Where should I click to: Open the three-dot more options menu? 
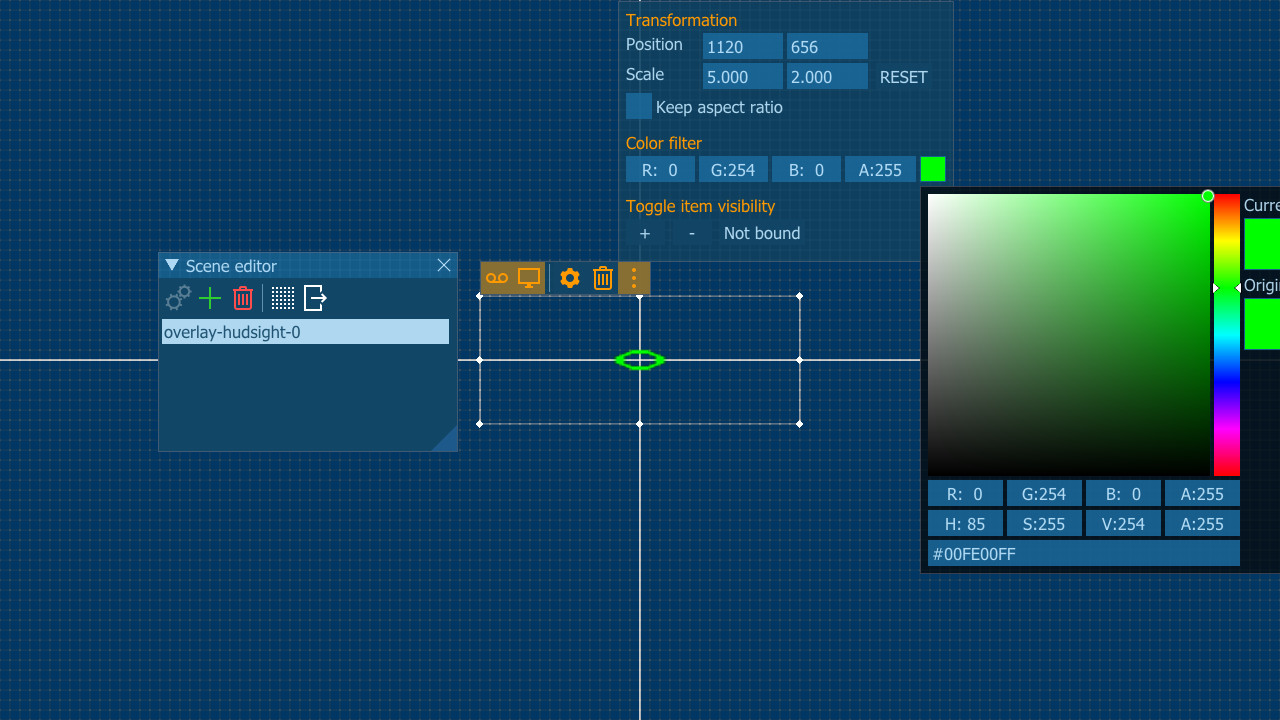pos(634,278)
